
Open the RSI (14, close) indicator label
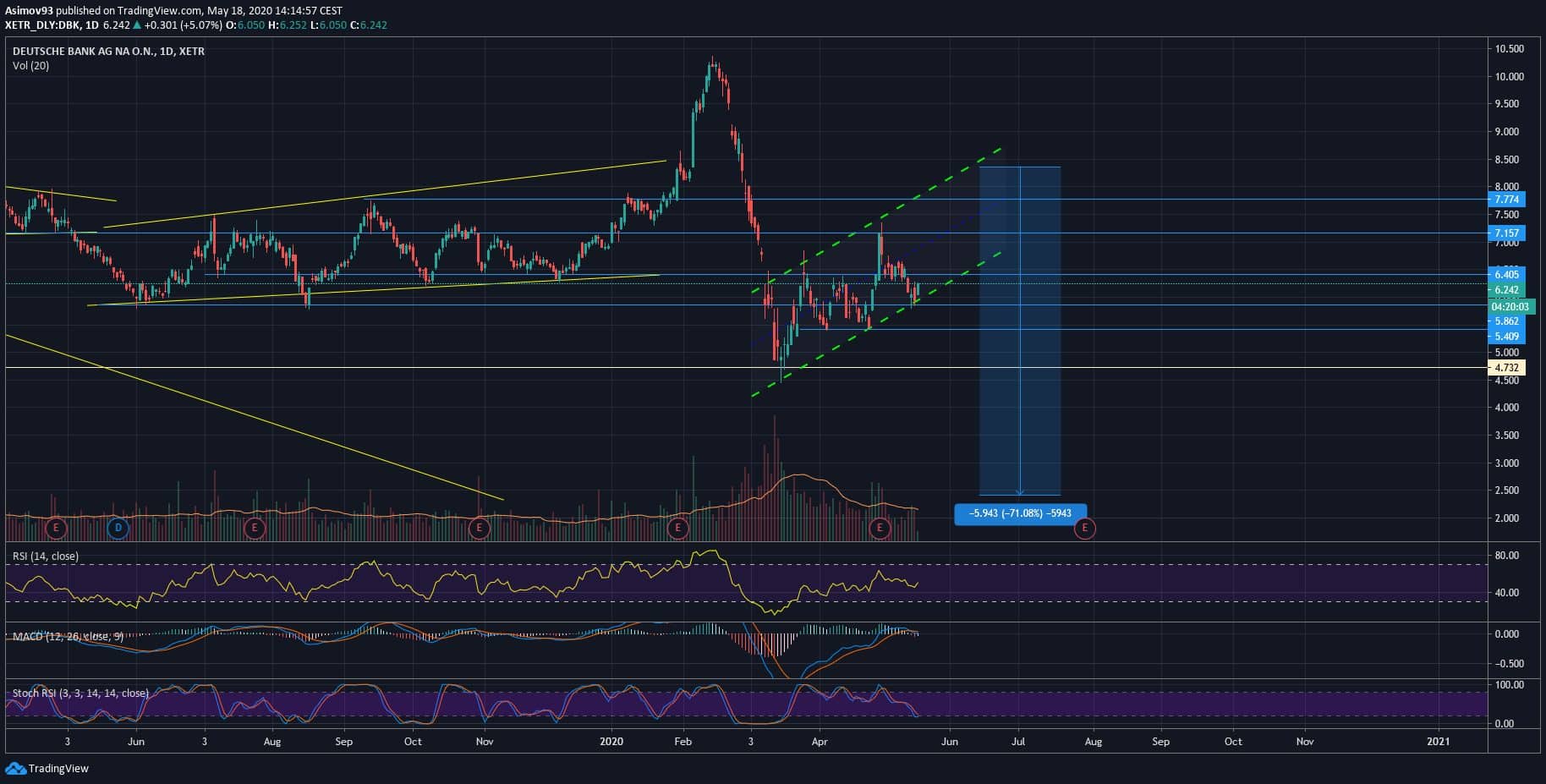click(x=46, y=556)
